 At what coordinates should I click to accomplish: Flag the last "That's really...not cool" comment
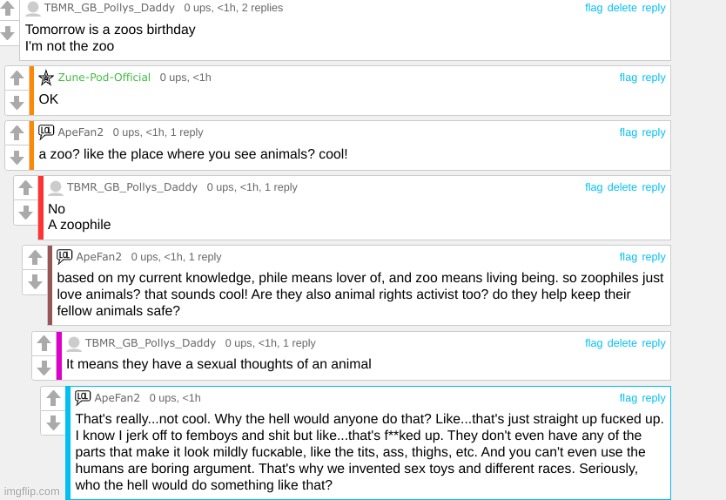(x=628, y=398)
